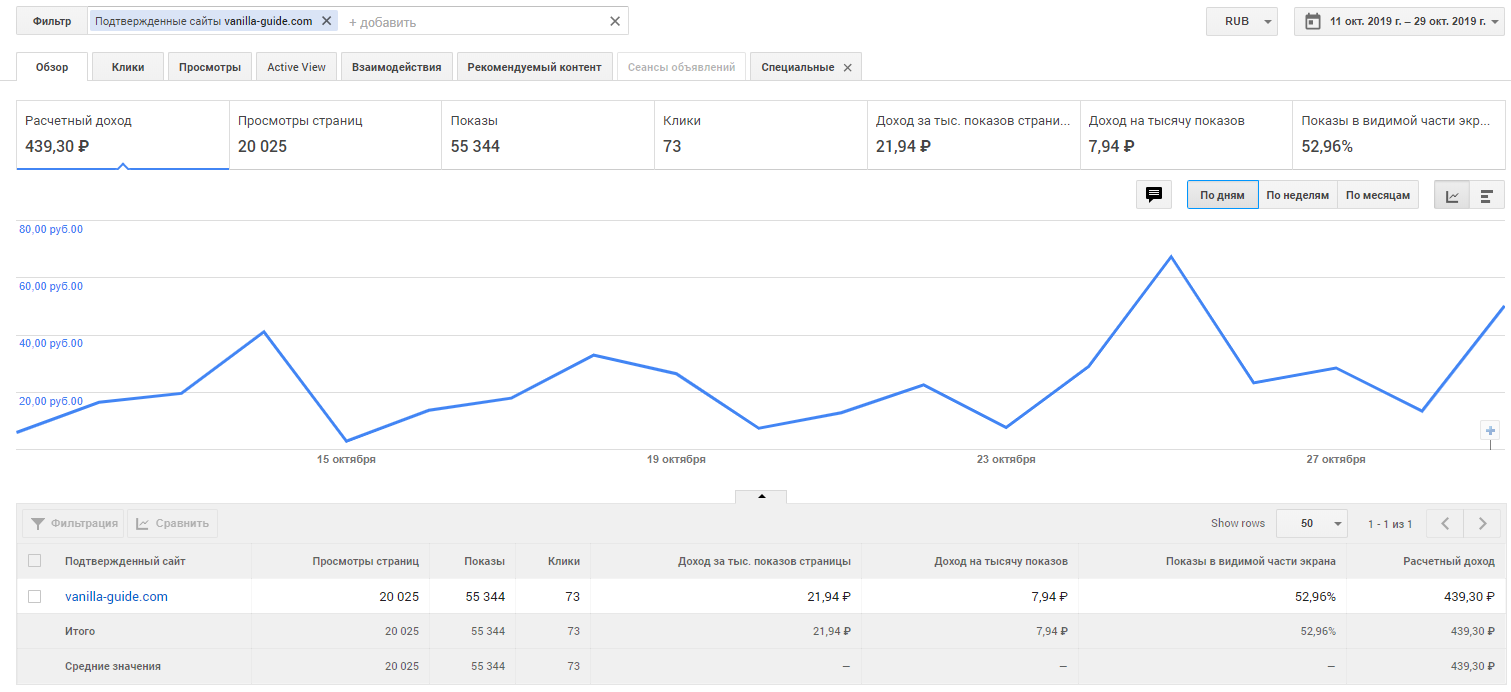Viewport: 1511px width, 692px height.
Task: Click the plus icon on the chart
Action: 1490,430
